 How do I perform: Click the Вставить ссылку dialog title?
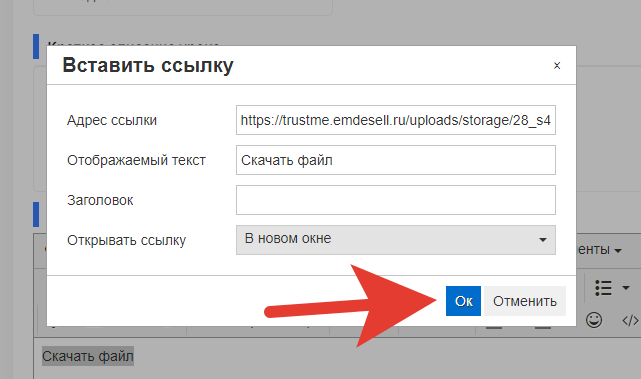pyautogui.click(x=148, y=65)
